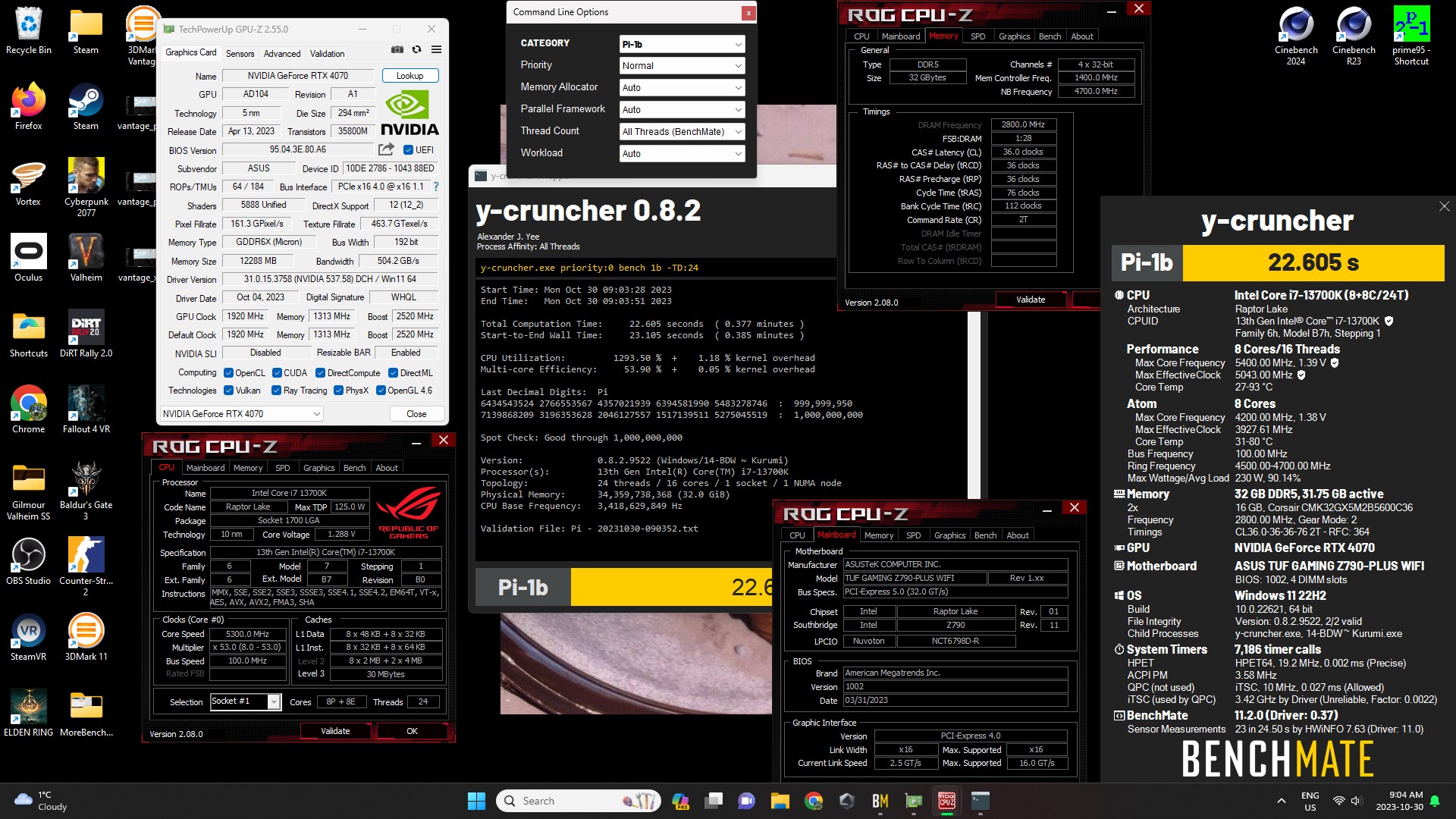Click the terminal icon in the taskbar

[981, 801]
